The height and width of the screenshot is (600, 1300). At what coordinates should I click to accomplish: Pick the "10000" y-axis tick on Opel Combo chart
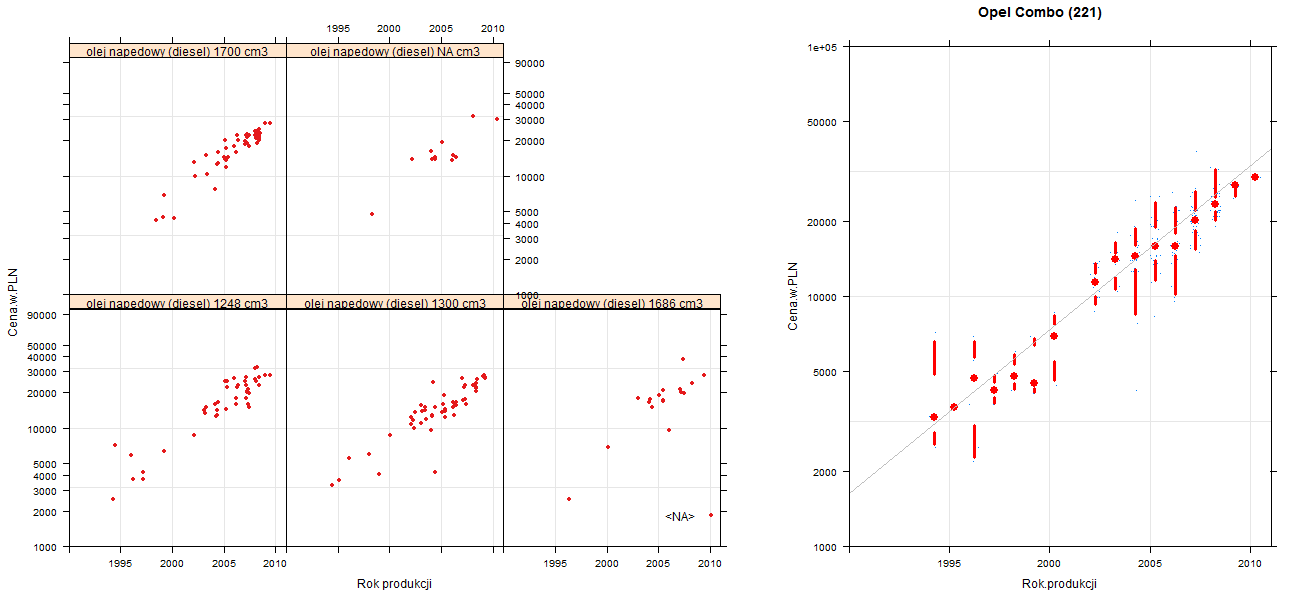click(822, 297)
